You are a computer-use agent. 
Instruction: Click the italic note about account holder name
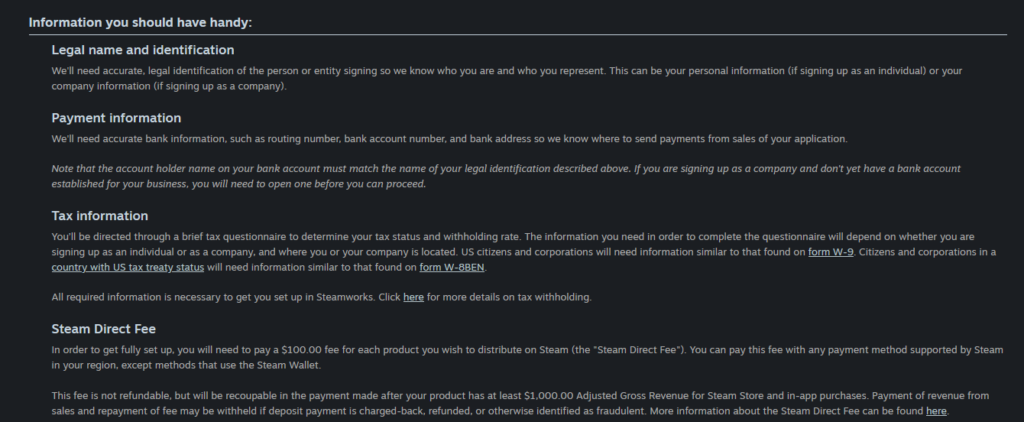coord(506,176)
